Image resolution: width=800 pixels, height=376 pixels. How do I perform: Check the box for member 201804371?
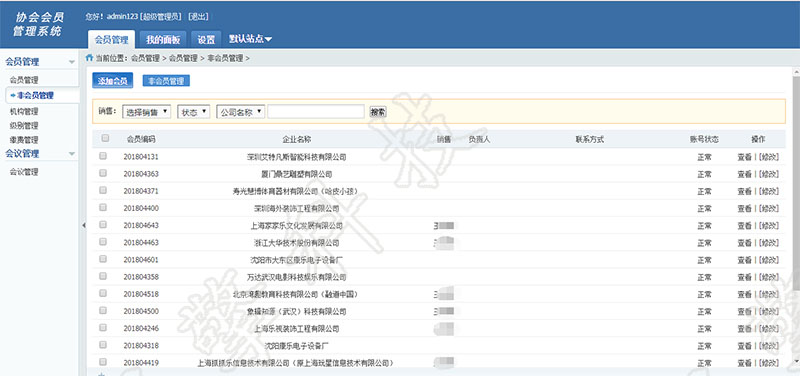(x=103, y=190)
